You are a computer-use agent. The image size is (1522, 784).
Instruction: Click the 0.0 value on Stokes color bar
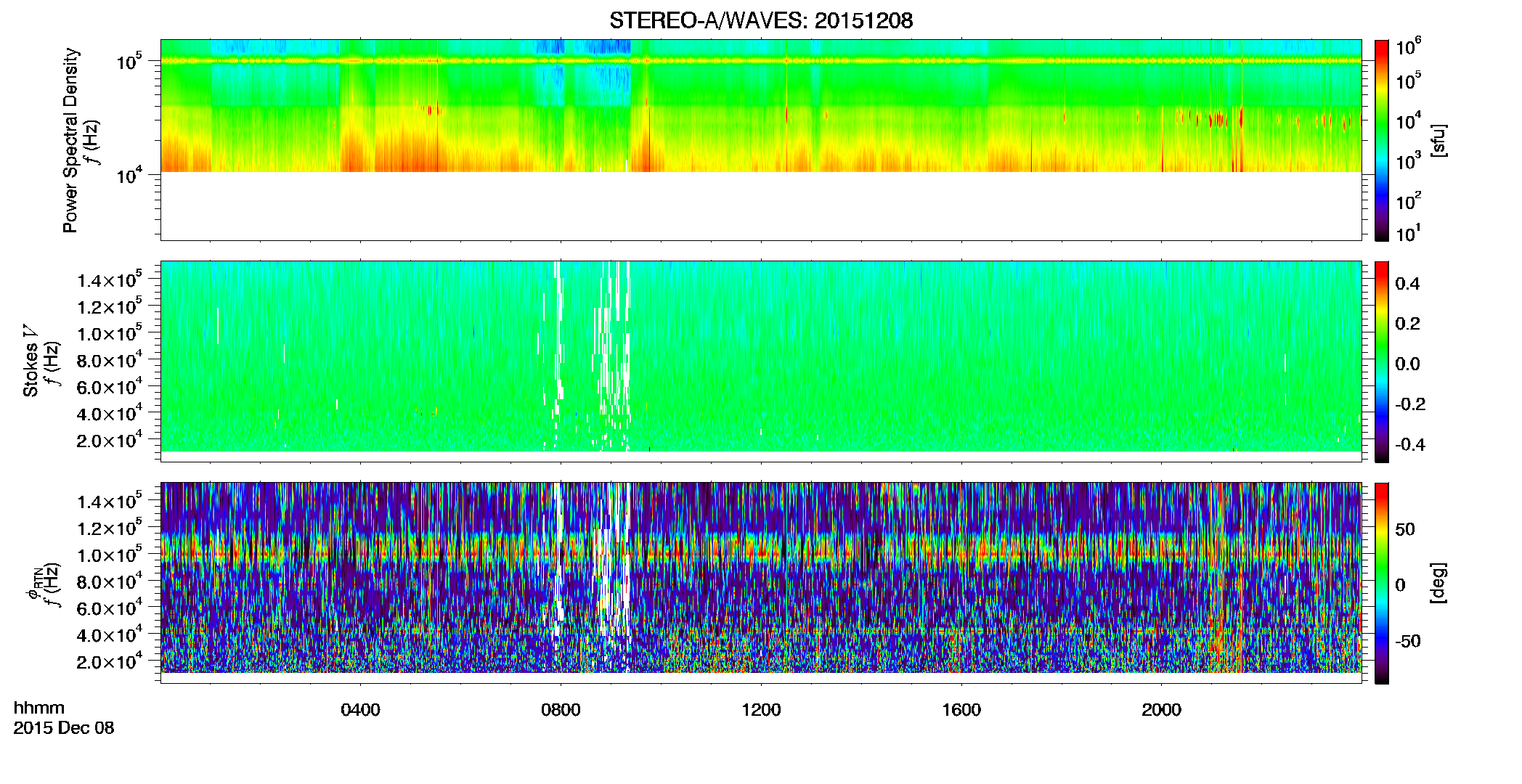pyautogui.click(x=1407, y=364)
